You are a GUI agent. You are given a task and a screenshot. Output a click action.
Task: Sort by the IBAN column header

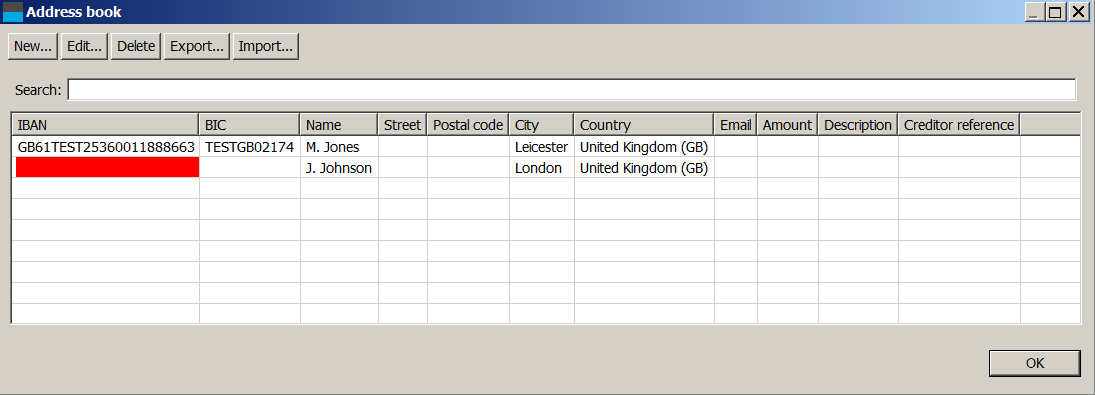(105, 125)
